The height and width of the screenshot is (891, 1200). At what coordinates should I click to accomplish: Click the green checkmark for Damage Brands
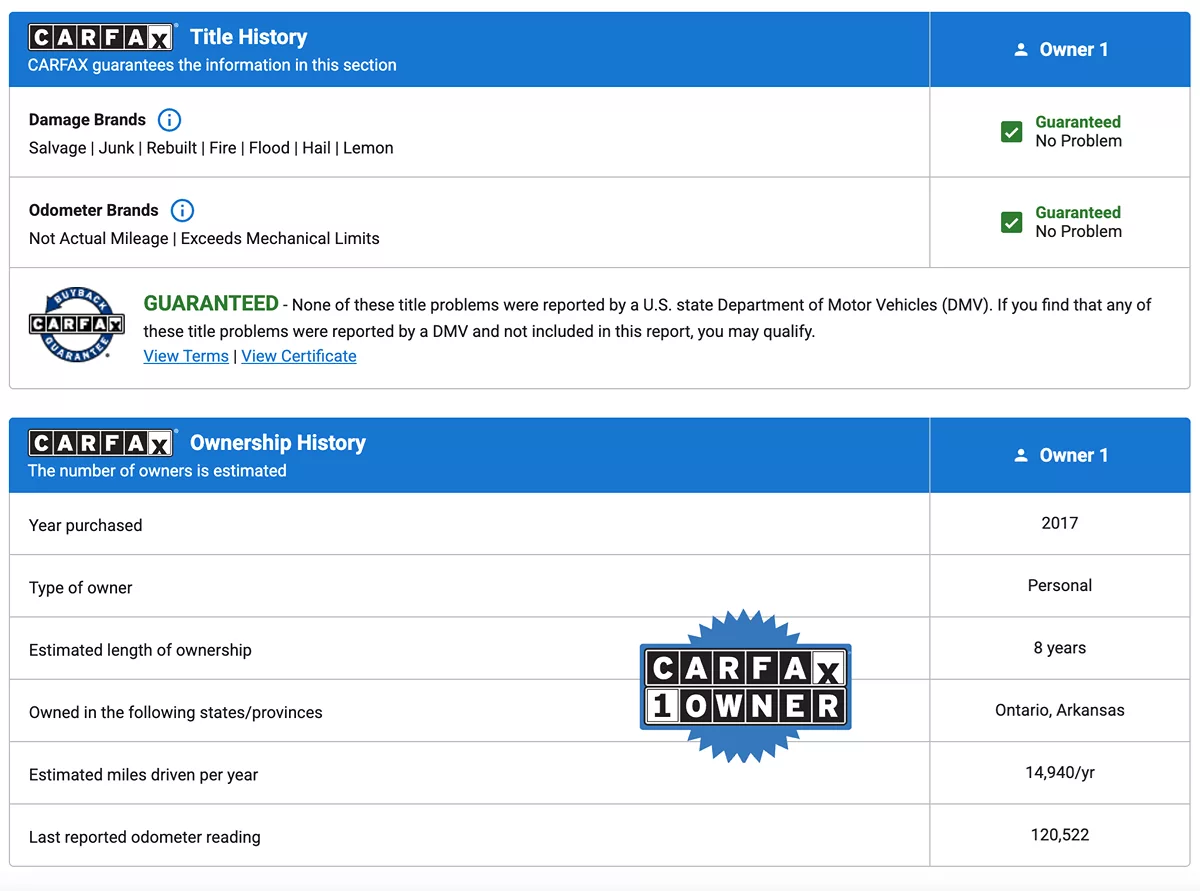(1011, 132)
